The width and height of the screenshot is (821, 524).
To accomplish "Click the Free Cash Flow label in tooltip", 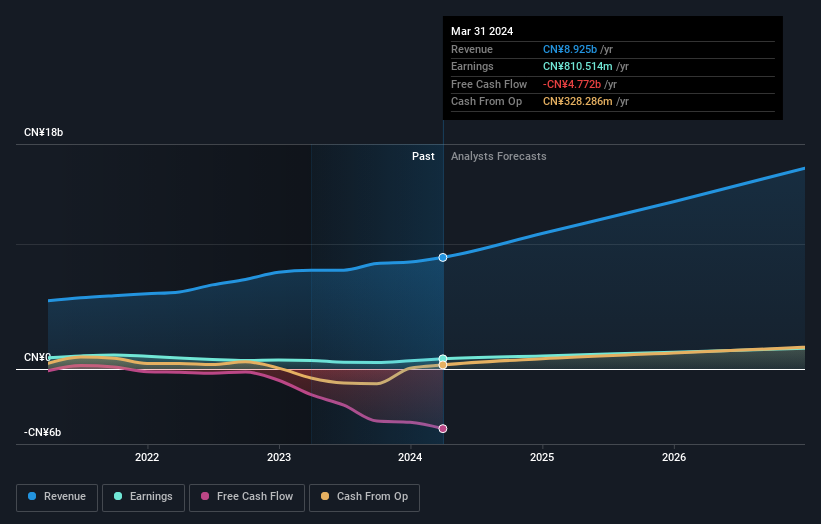I will 489,84.
